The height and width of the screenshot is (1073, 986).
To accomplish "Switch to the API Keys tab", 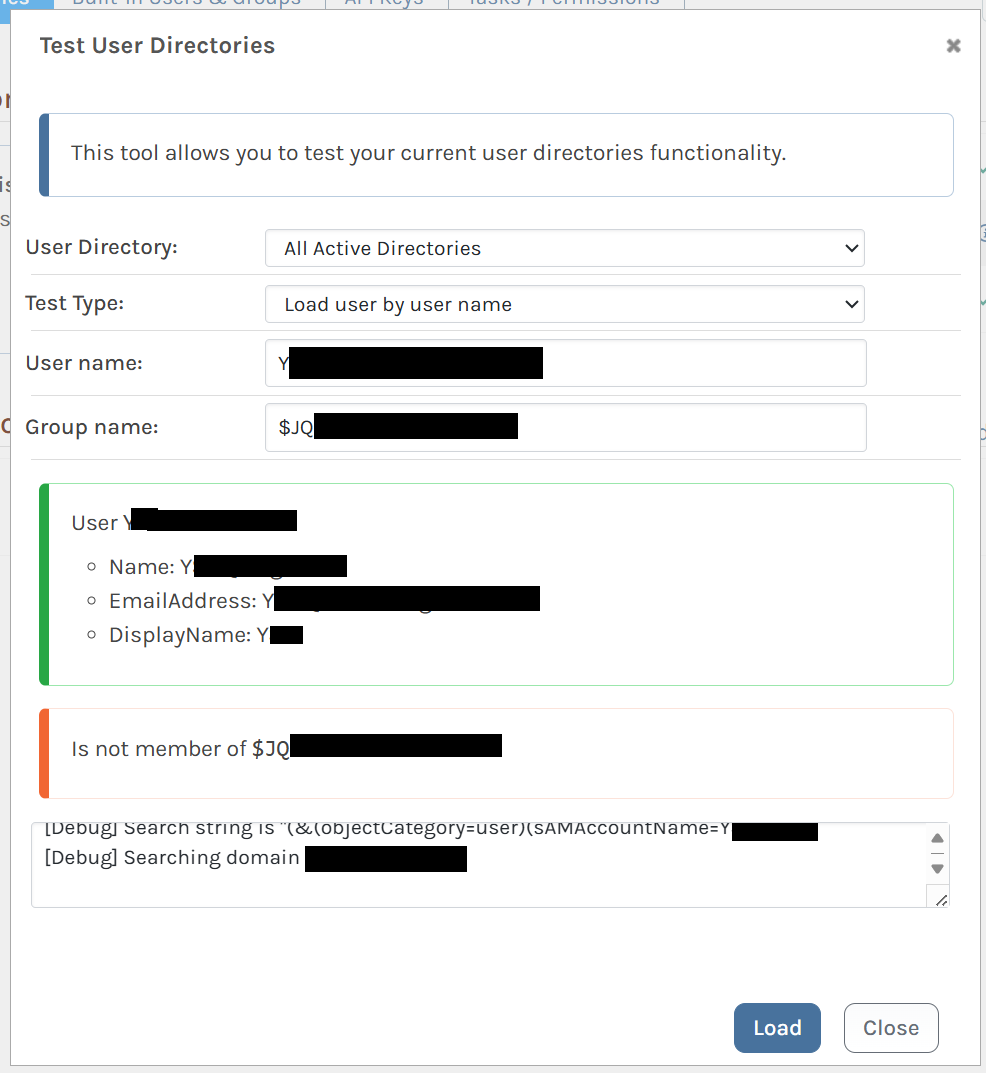I will 386,3.
